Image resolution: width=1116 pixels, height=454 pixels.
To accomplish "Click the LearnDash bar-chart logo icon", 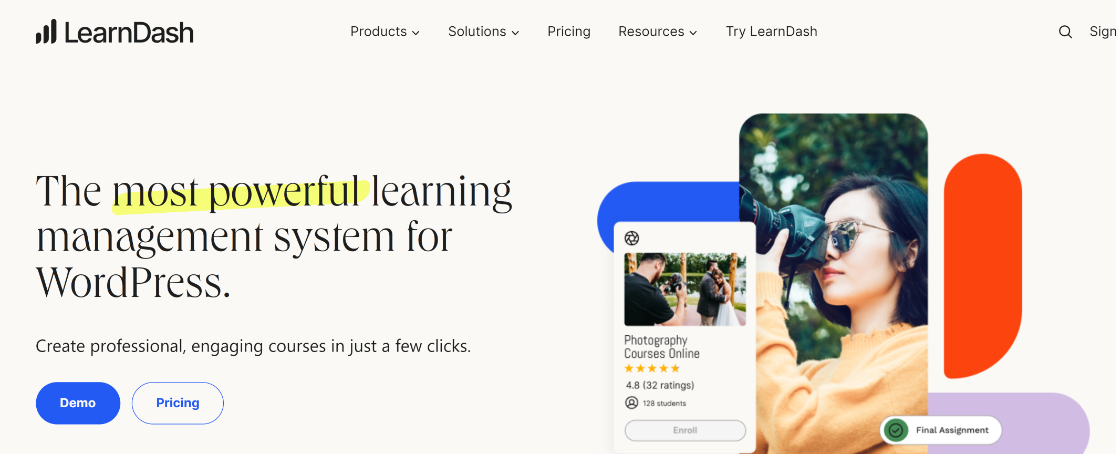I will tap(46, 32).
